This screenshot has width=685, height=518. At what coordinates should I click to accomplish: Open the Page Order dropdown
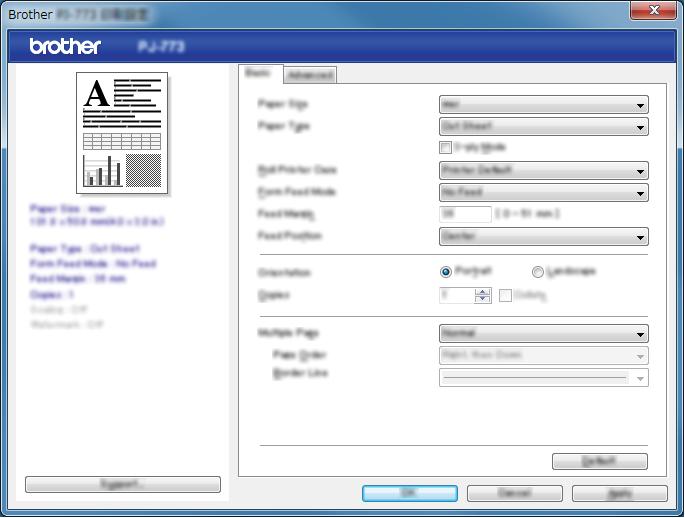click(543, 356)
